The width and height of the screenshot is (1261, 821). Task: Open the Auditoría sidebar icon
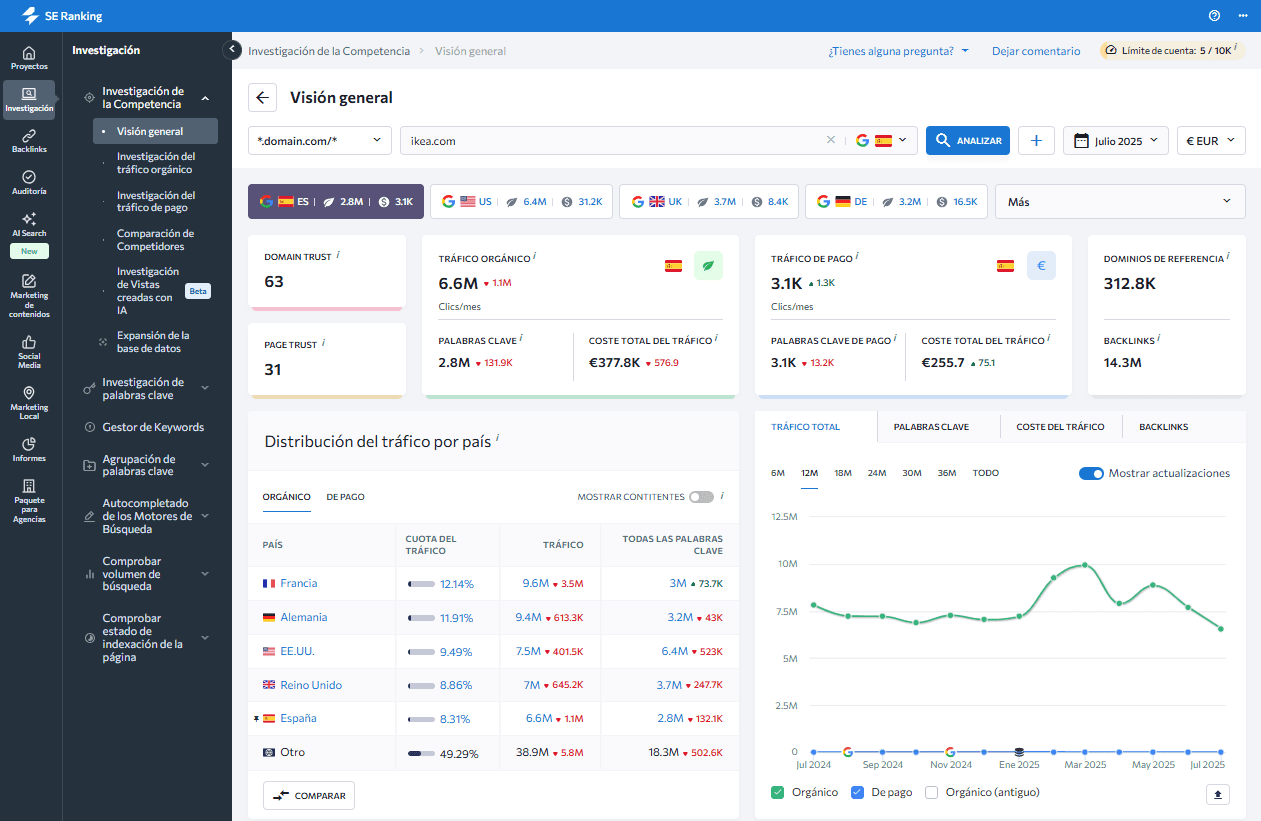click(29, 182)
